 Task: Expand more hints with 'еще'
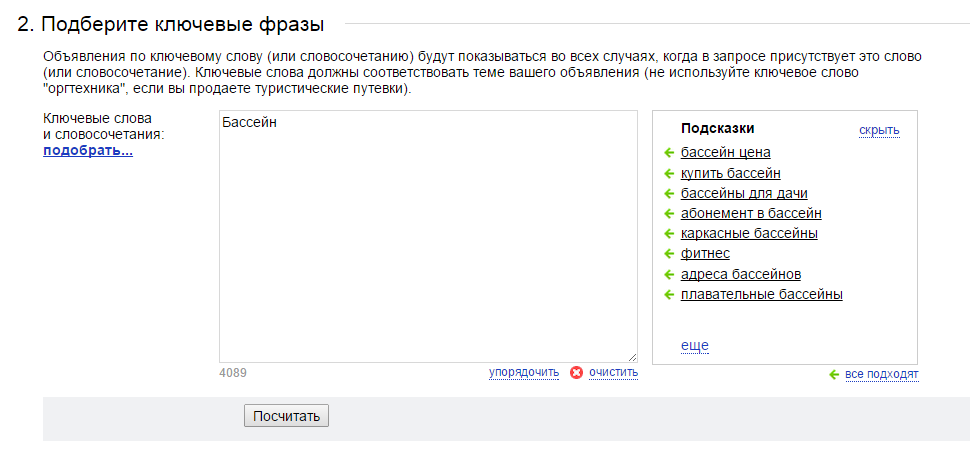coord(695,345)
